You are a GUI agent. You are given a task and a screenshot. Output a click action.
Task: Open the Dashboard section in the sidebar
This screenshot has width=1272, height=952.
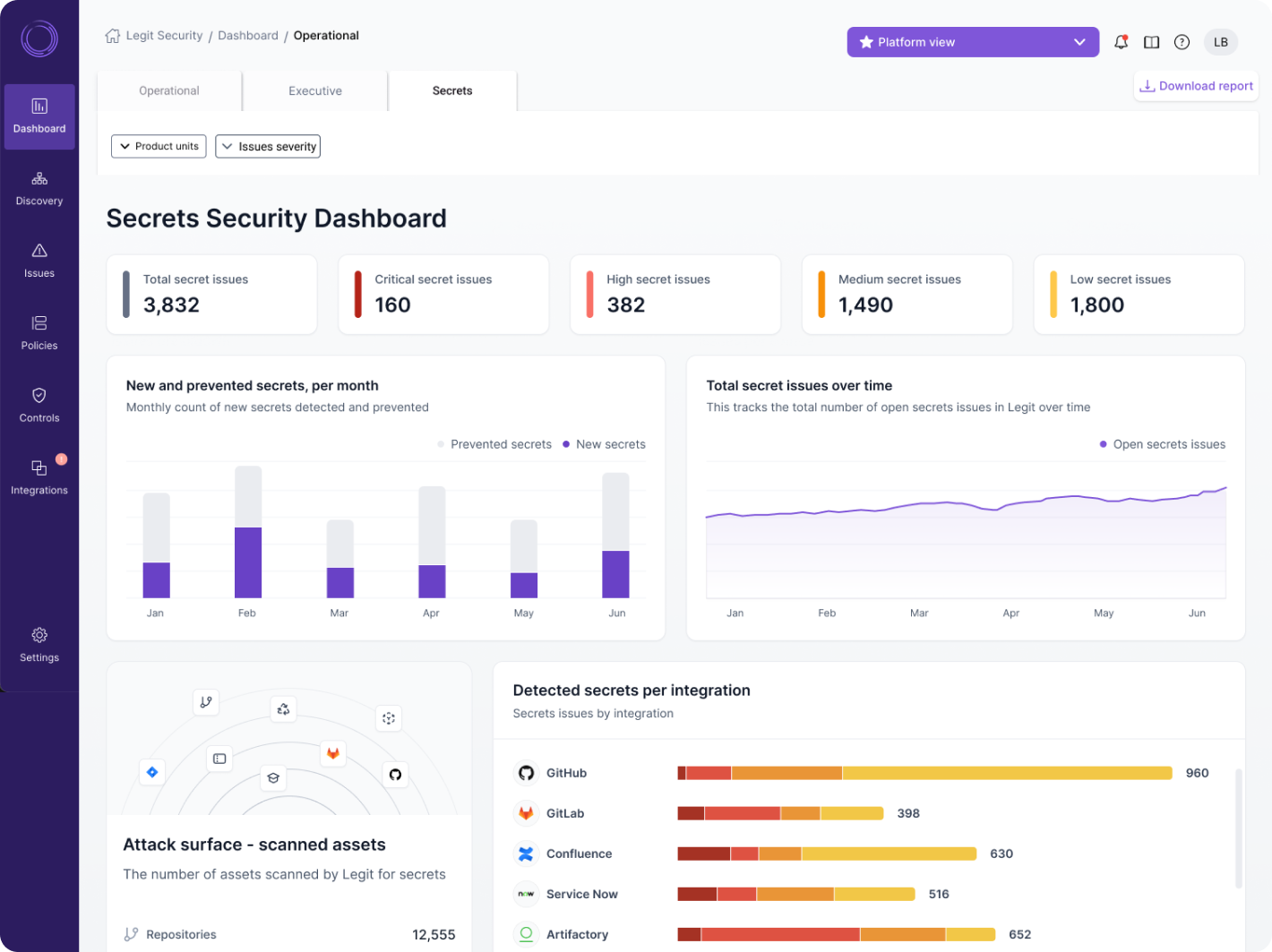click(x=39, y=116)
